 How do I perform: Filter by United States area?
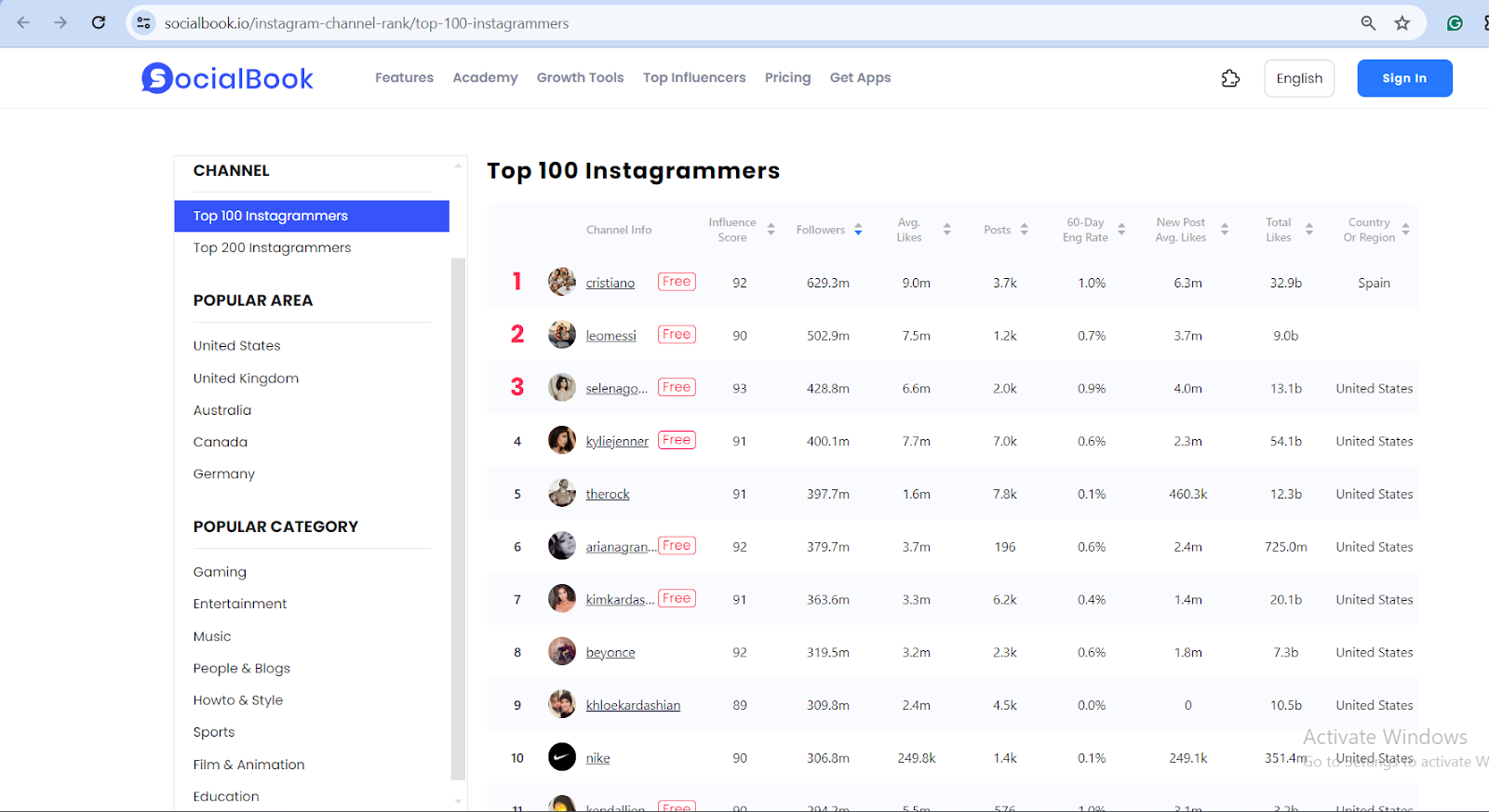coord(236,346)
